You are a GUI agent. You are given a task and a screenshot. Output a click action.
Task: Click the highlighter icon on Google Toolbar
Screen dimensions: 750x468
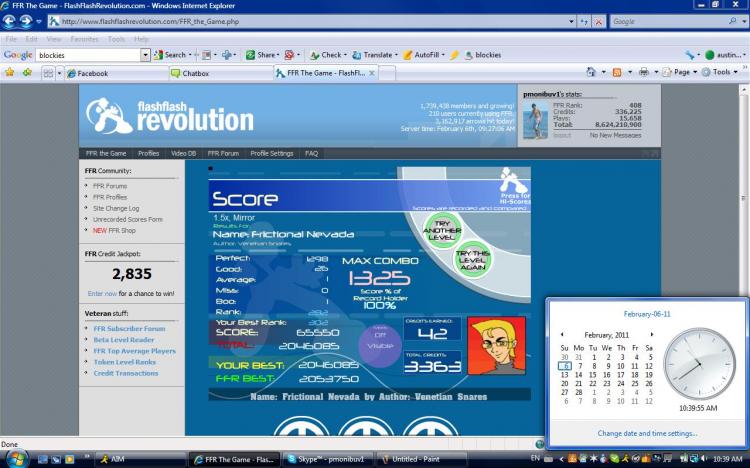(454, 55)
